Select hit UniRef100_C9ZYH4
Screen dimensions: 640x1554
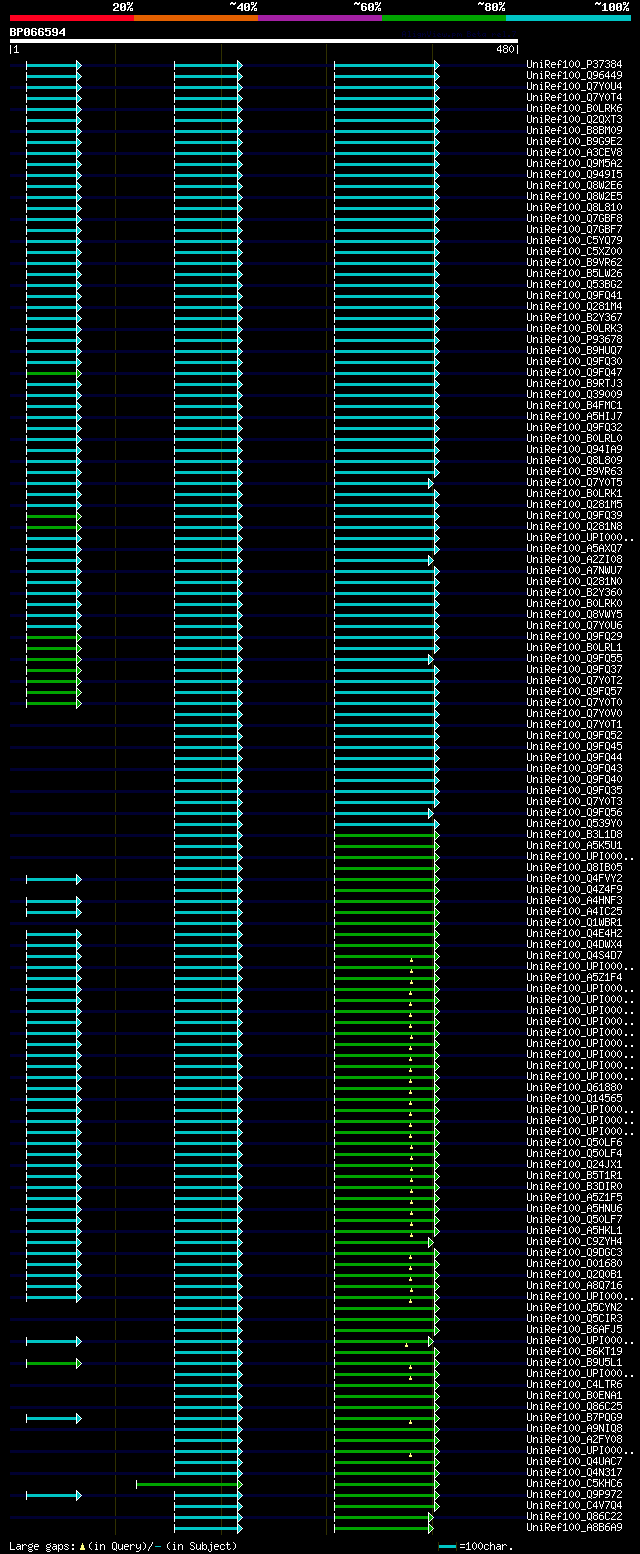click(574, 1241)
